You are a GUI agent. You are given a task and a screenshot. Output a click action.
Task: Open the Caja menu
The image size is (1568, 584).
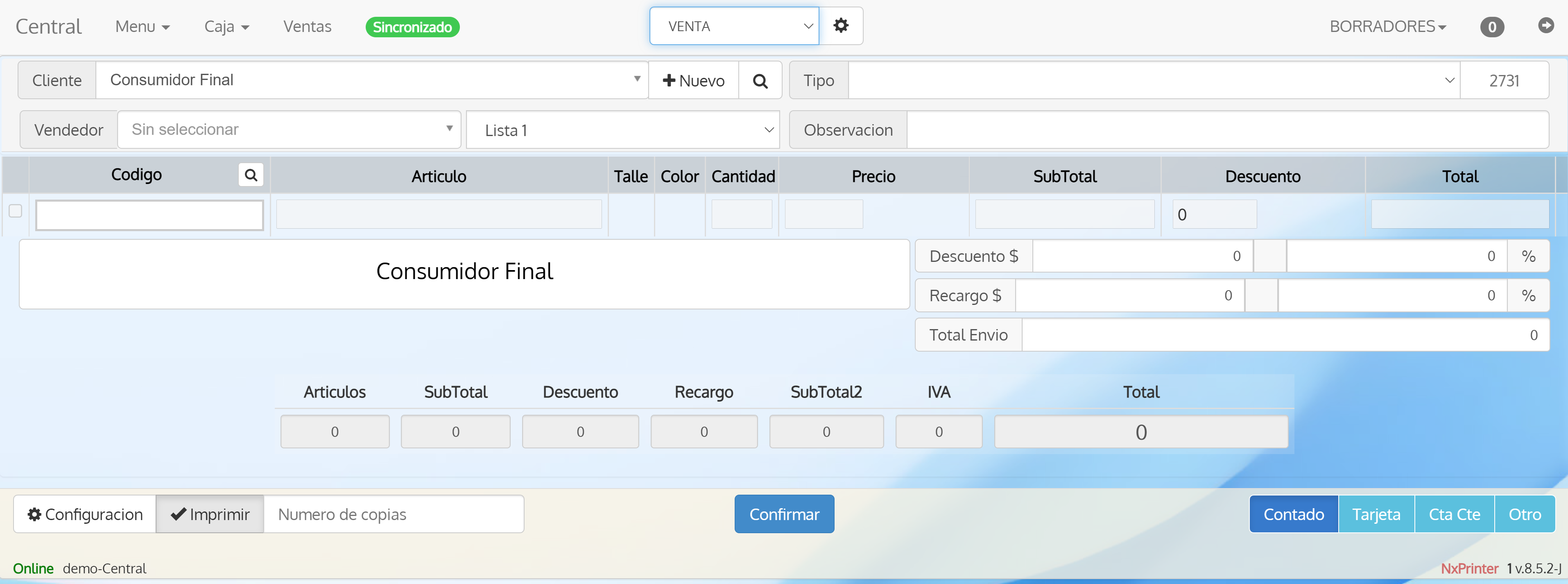coord(226,26)
